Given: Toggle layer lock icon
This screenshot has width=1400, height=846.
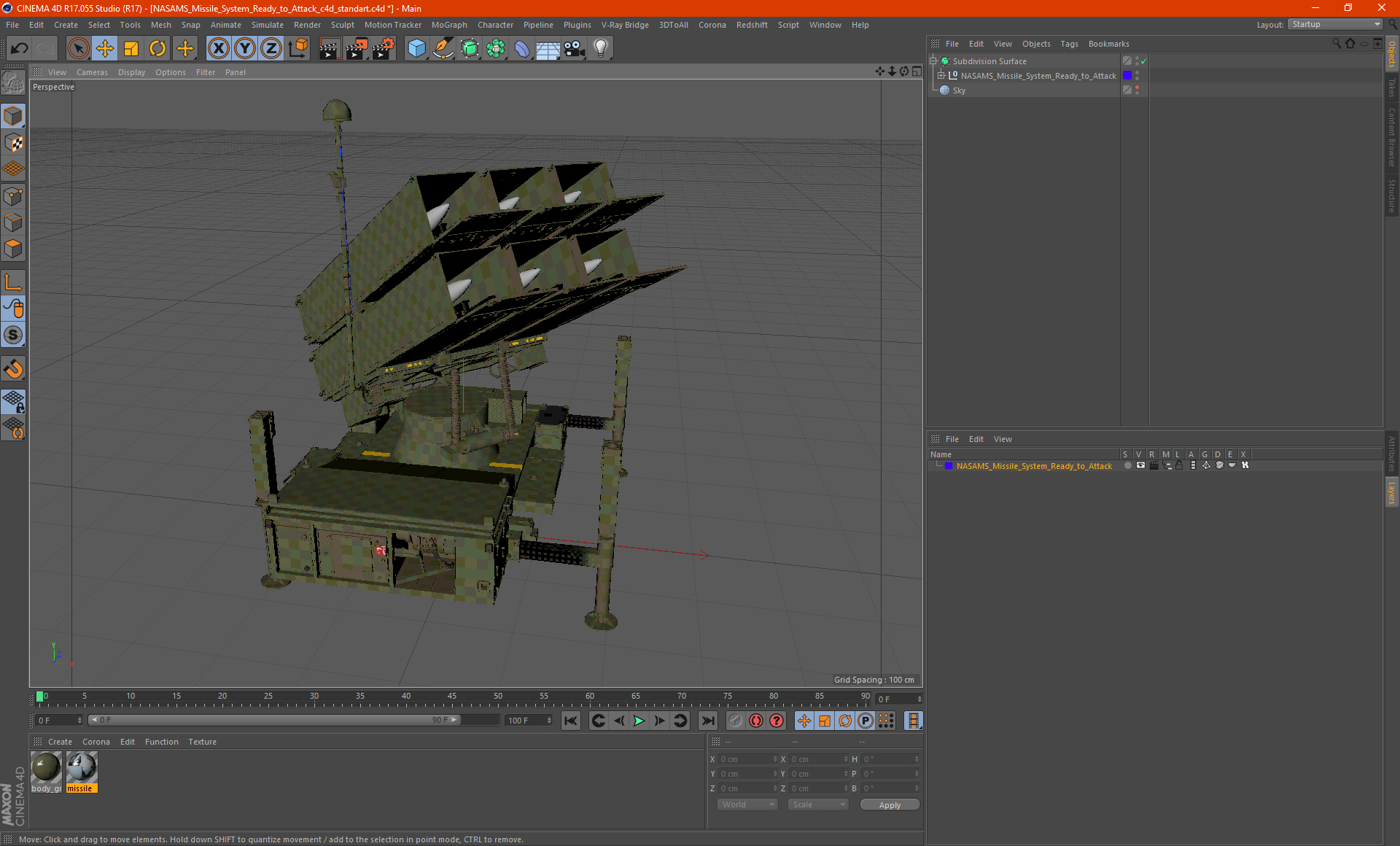Looking at the screenshot, I should [1179, 465].
